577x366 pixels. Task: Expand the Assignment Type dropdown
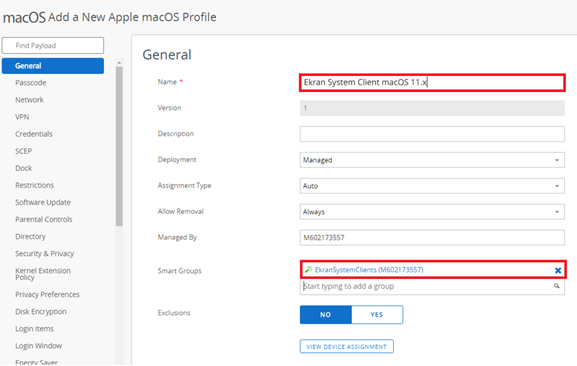pyautogui.click(x=432, y=186)
